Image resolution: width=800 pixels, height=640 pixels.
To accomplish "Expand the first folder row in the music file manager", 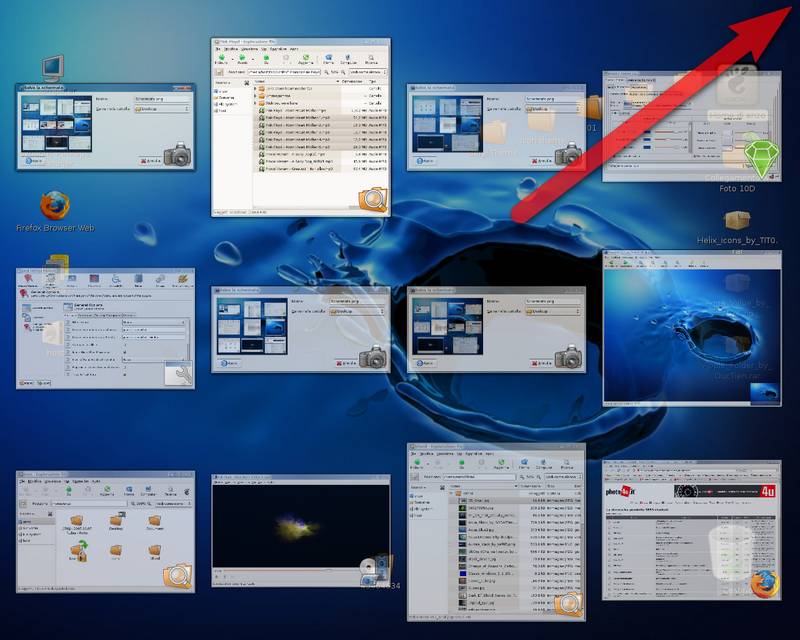I will click(256, 88).
